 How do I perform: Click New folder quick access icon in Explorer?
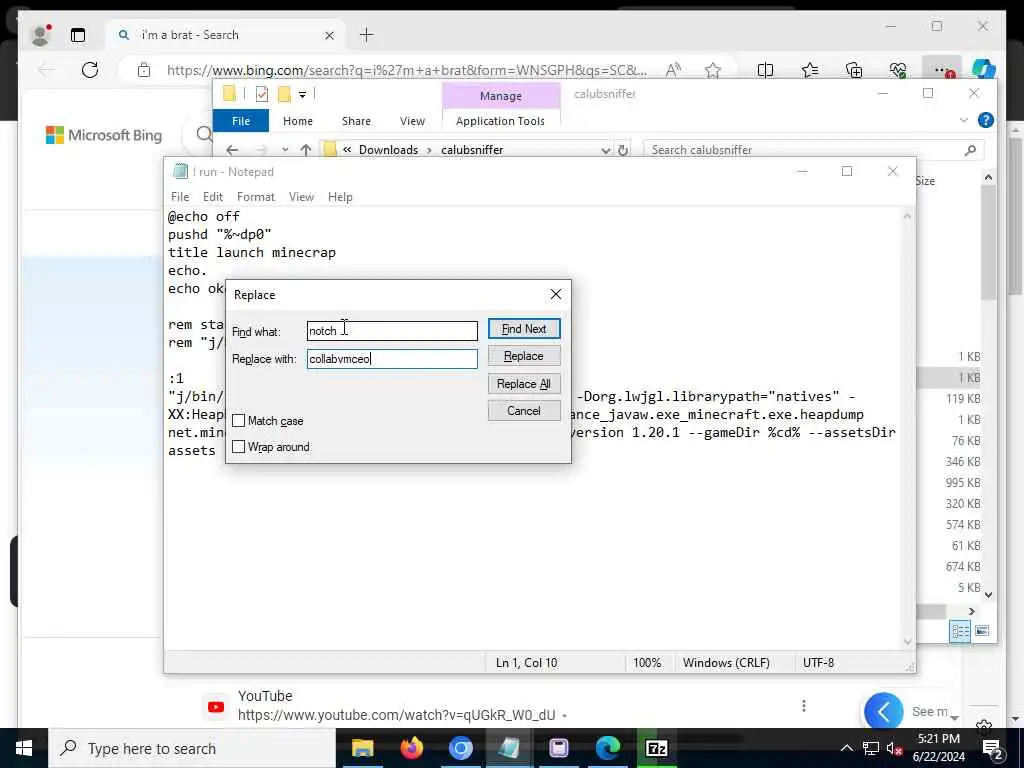(283, 94)
